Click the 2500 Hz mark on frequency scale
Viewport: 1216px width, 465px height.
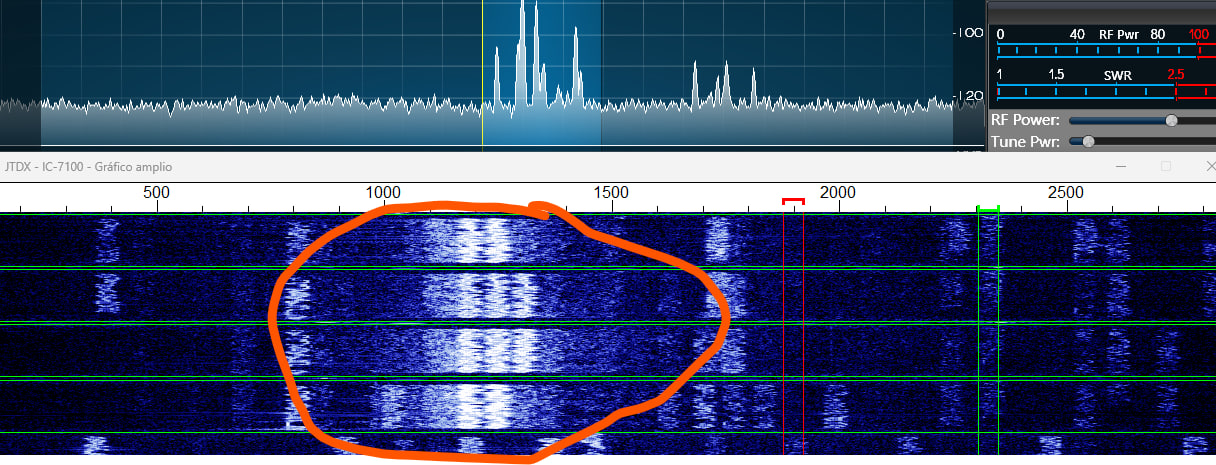pos(1064,192)
